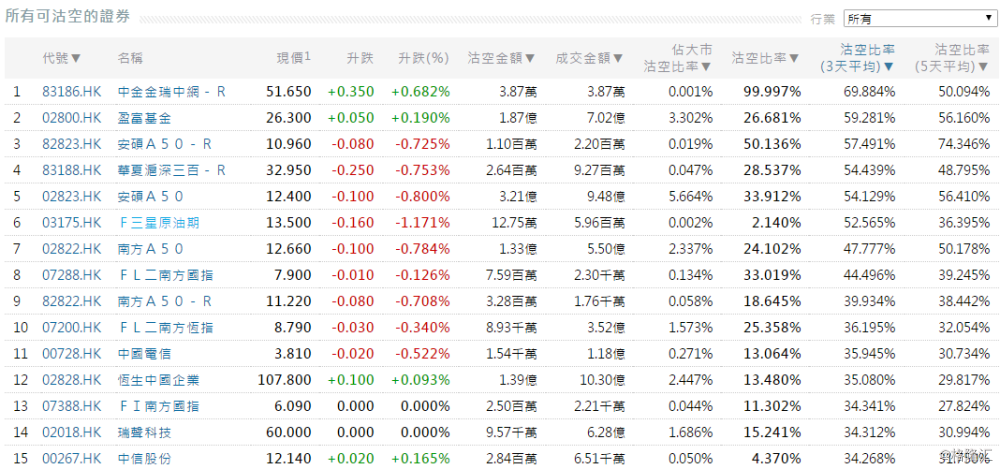Click the 名稱 column header
Image resolution: width=1000 pixels, height=469 pixels.
pyautogui.click(x=130, y=58)
